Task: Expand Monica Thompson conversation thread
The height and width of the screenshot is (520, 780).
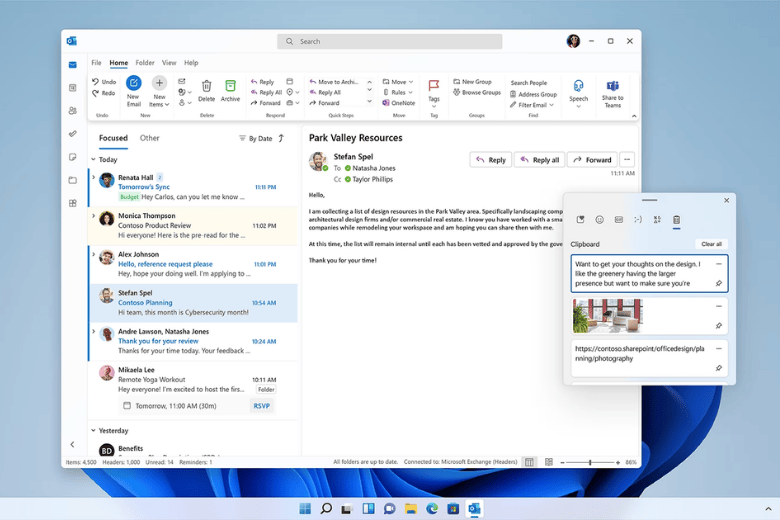Action: (x=93, y=215)
